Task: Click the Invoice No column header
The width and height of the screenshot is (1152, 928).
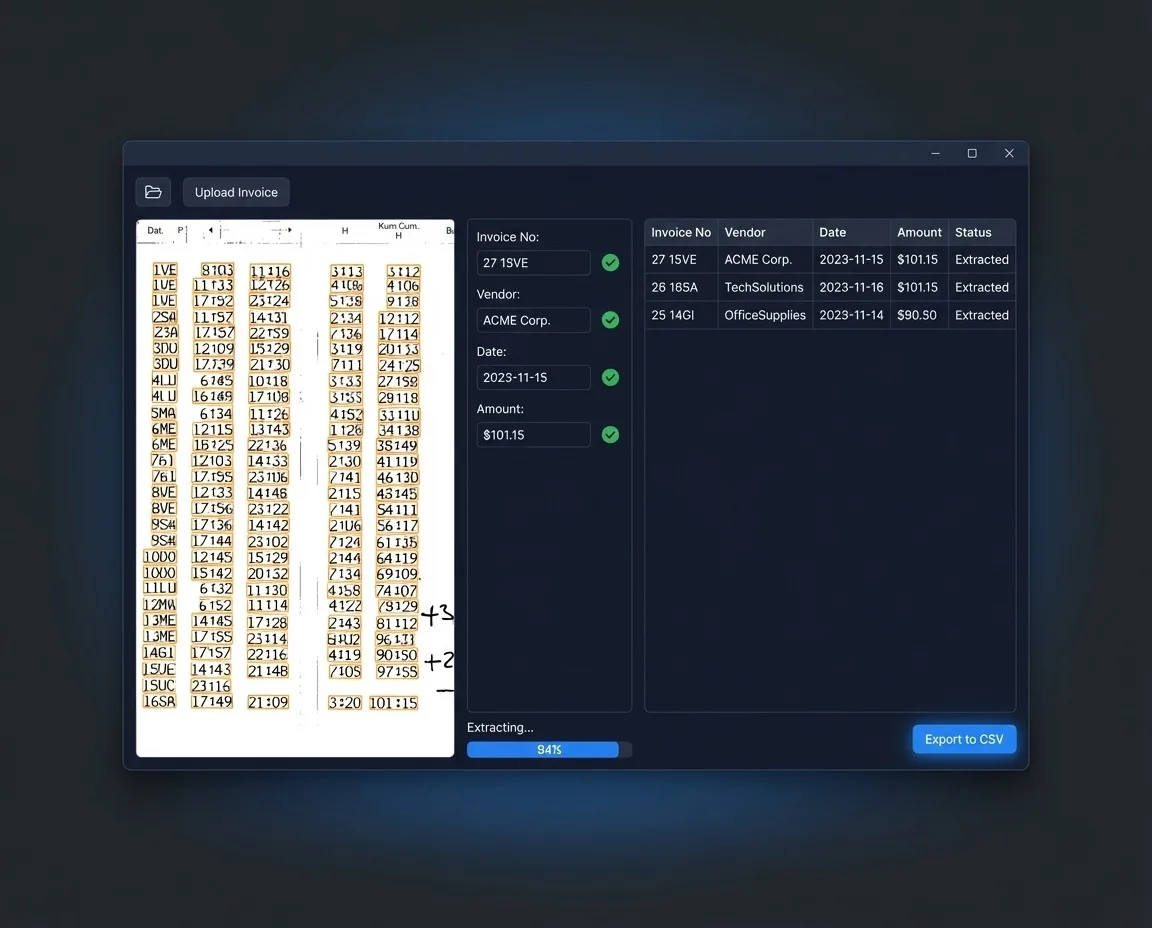Action: coord(681,232)
